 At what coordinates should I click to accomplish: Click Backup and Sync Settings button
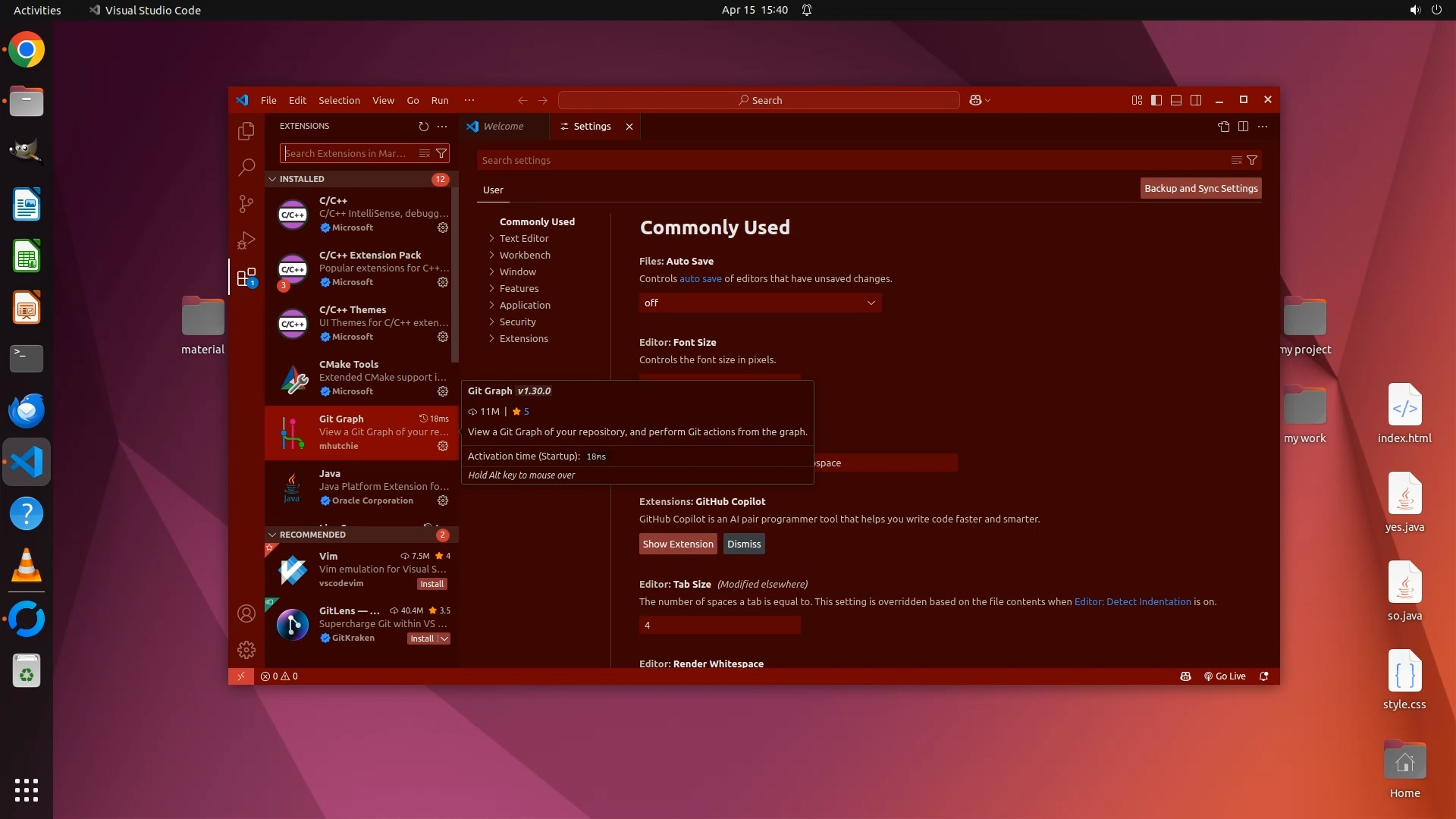(1200, 188)
